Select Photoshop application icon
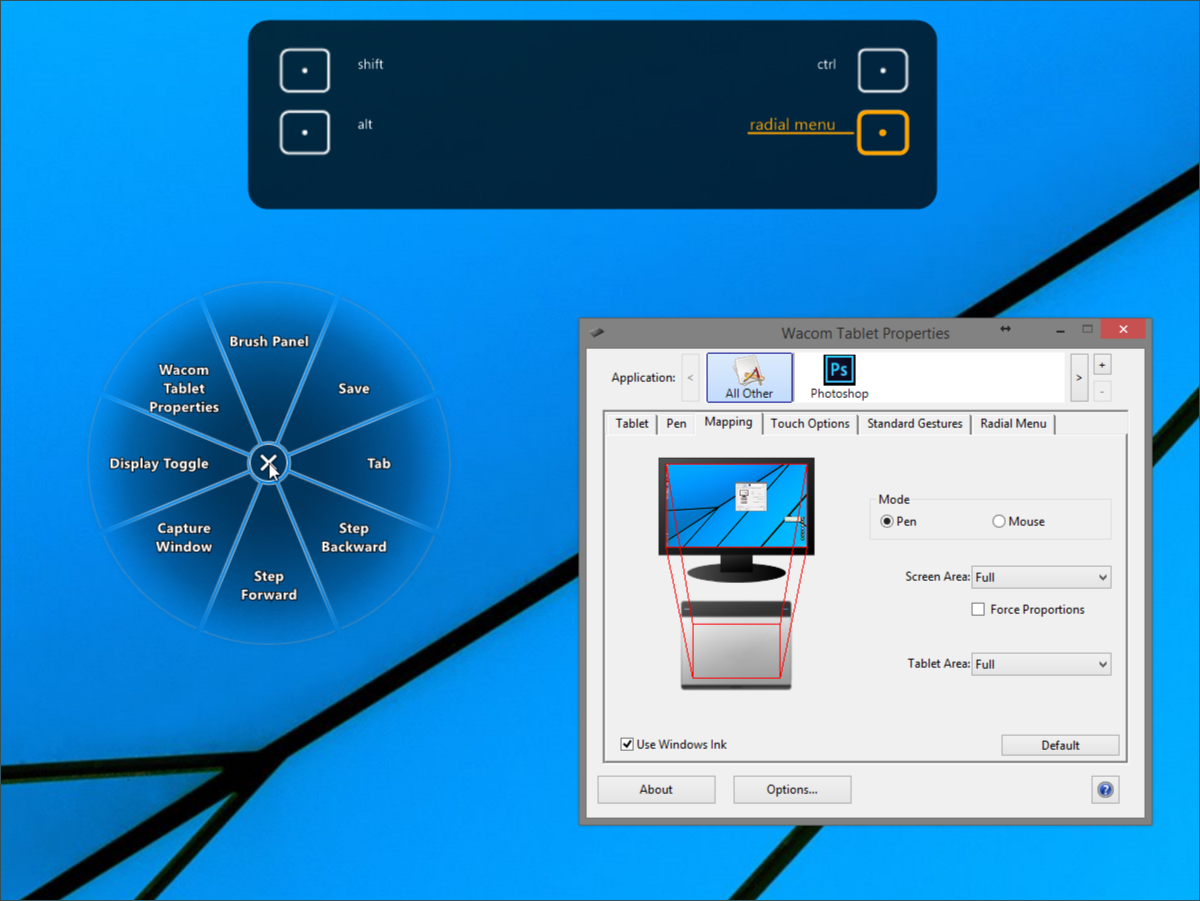Image resolution: width=1200 pixels, height=901 pixels. pyautogui.click(x=839, y=377)
